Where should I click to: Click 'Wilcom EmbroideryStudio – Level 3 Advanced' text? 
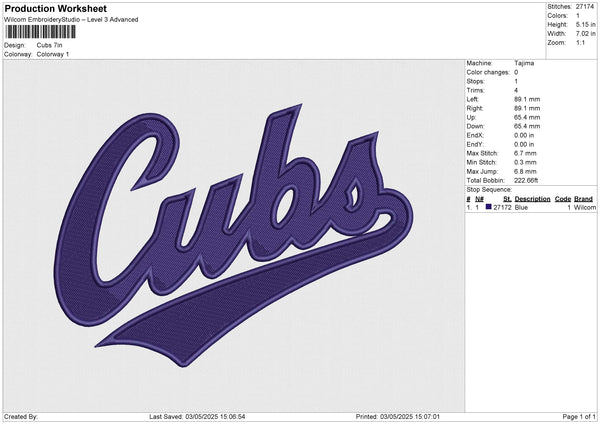(71, 20)
